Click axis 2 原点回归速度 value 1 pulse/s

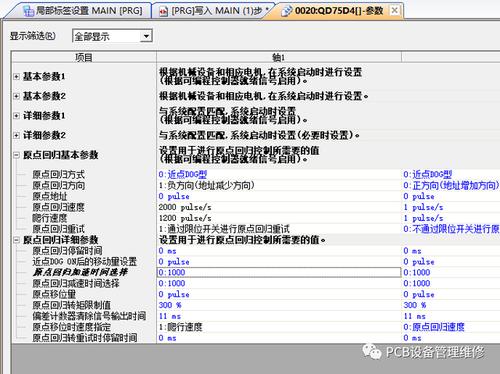[x=423, y=207]
